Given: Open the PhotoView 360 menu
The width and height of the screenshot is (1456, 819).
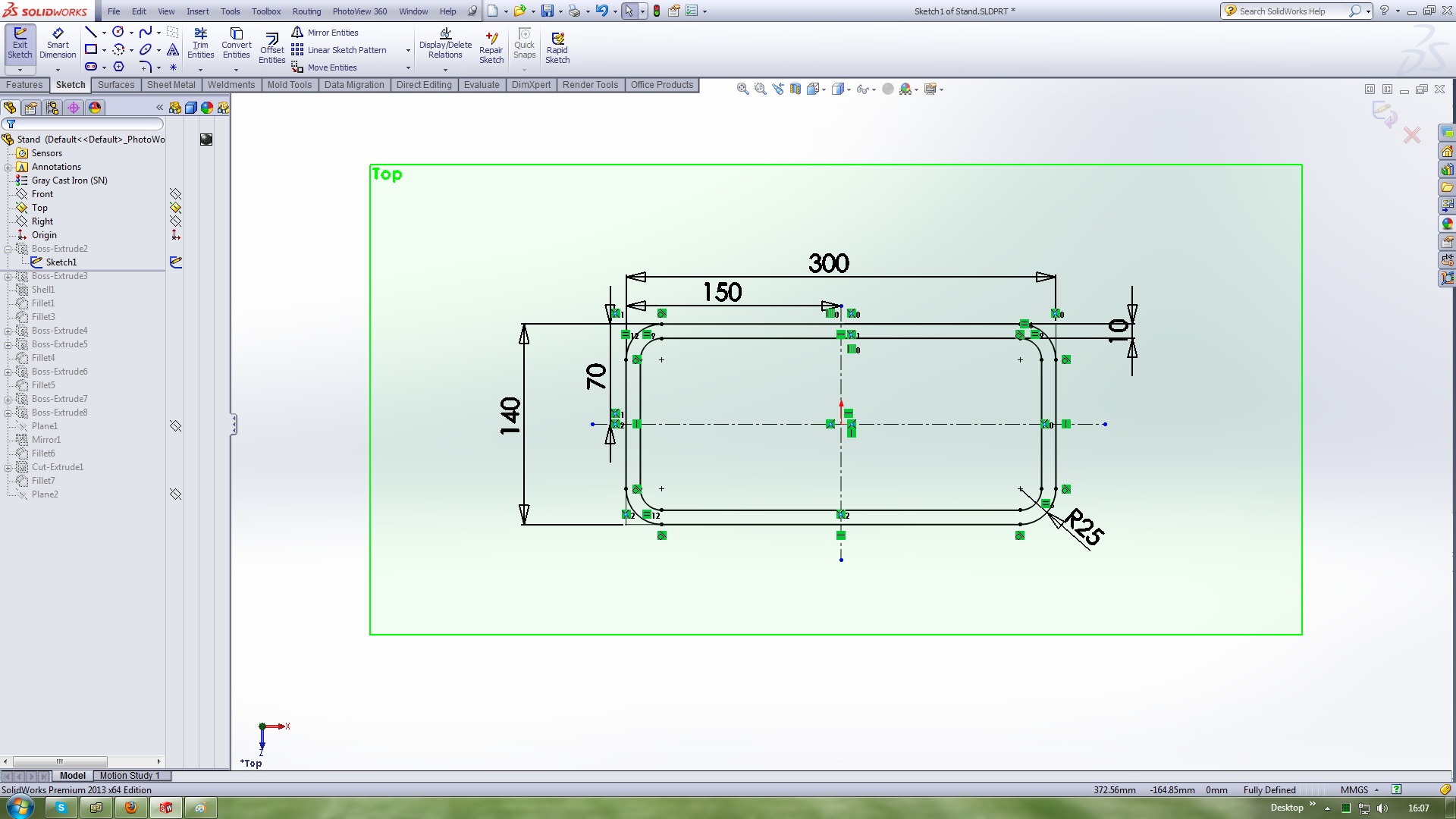Looking at the screenshot, I should pos(359,11).
